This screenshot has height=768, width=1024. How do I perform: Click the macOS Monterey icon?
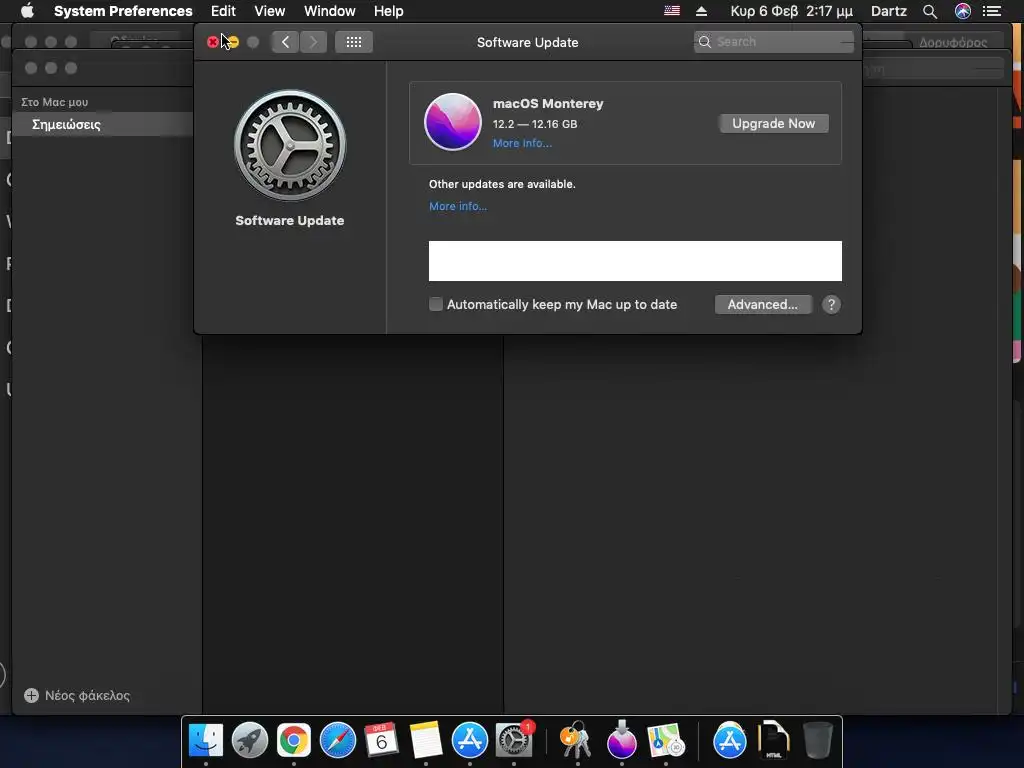(453, 121)
